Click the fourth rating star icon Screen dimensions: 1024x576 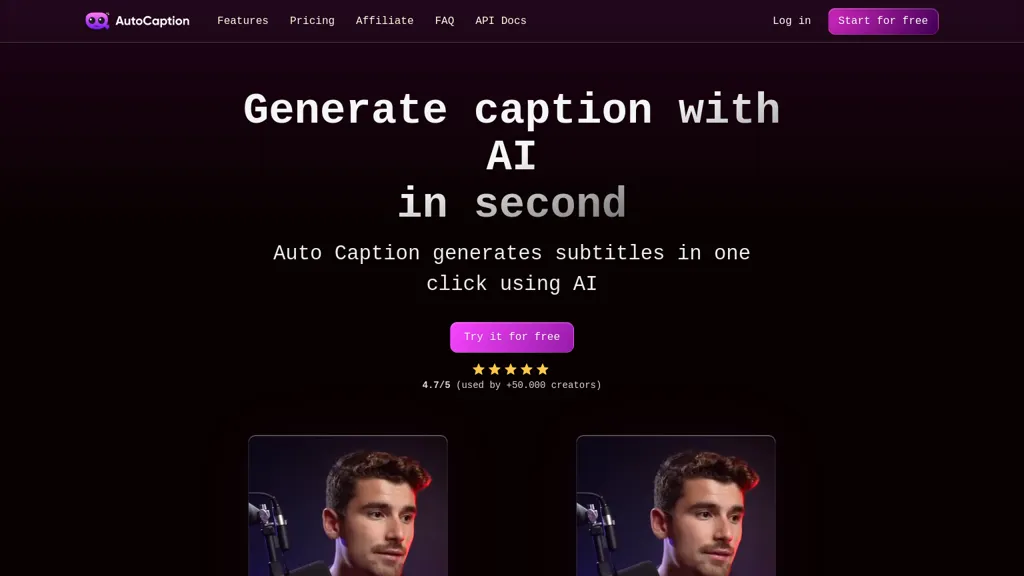pyautogui.click(x=526, y=370)
